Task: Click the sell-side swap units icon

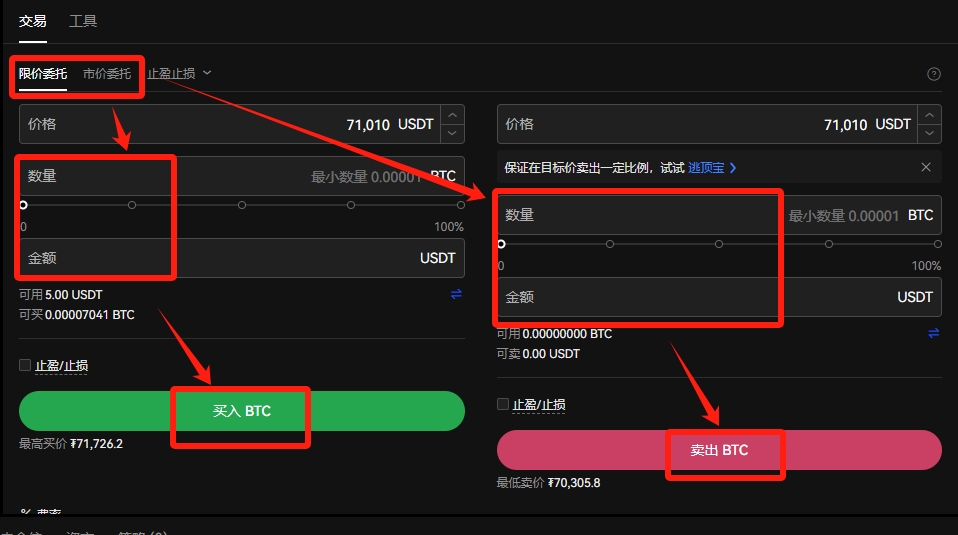Action: (x=934, y=333)
